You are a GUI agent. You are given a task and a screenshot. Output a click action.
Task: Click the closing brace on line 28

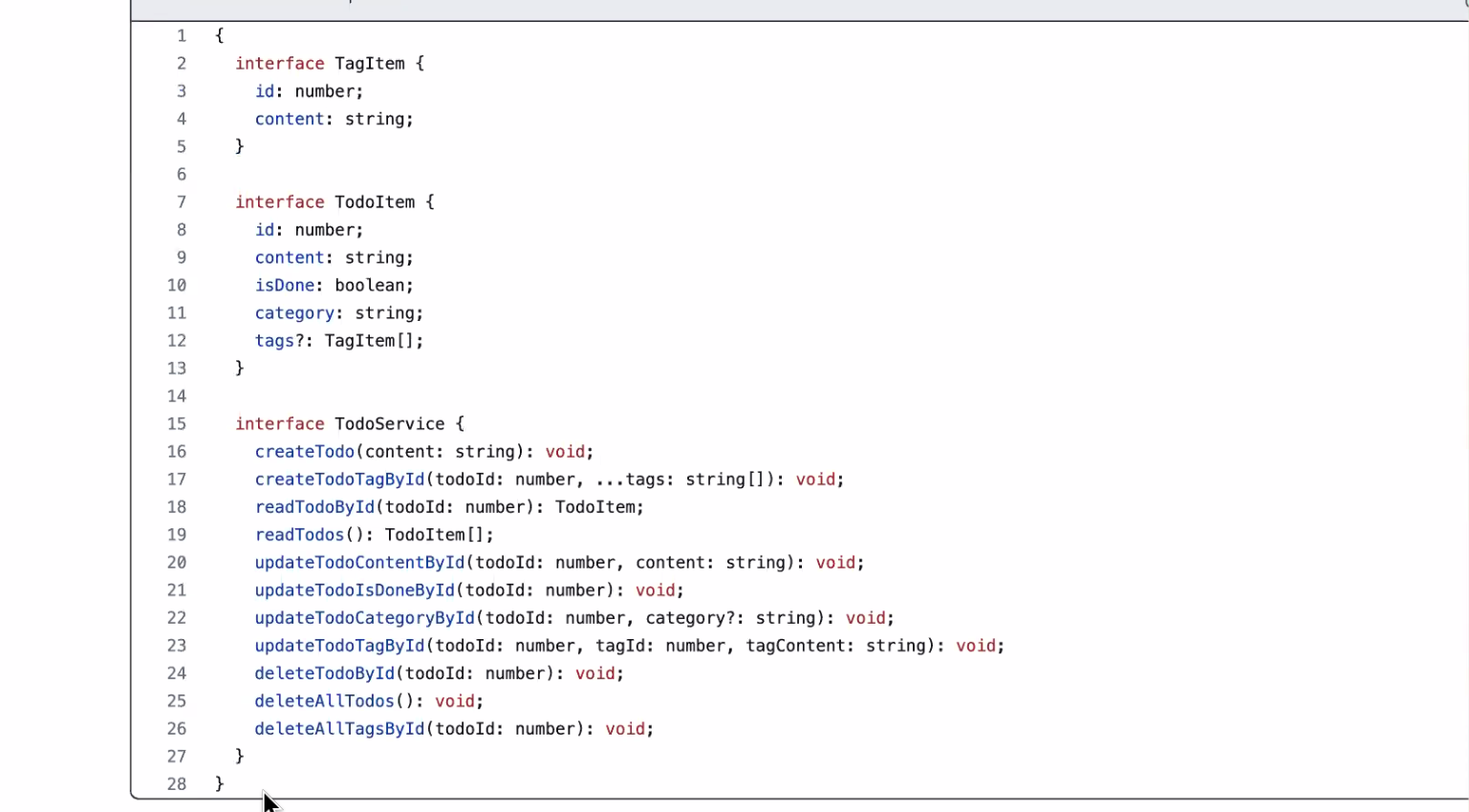click(x=220, y=784)
